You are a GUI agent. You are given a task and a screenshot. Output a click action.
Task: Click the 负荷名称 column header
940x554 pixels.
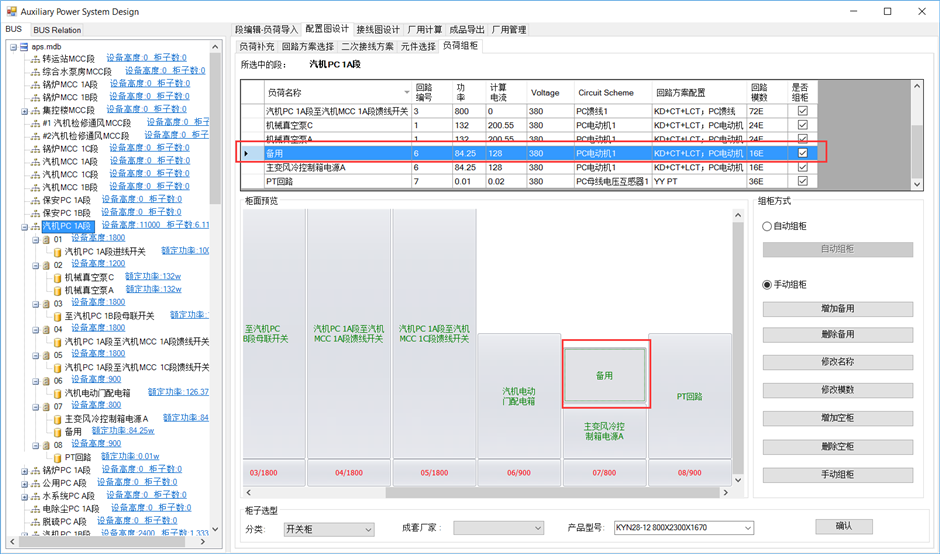338,92
